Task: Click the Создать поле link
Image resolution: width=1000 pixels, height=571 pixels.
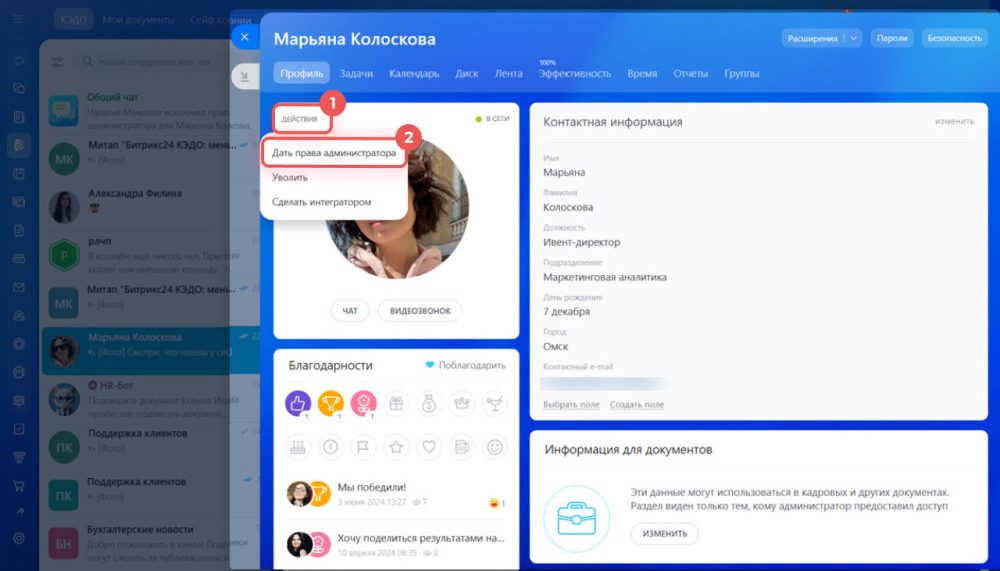Action: tap(636, 404)
